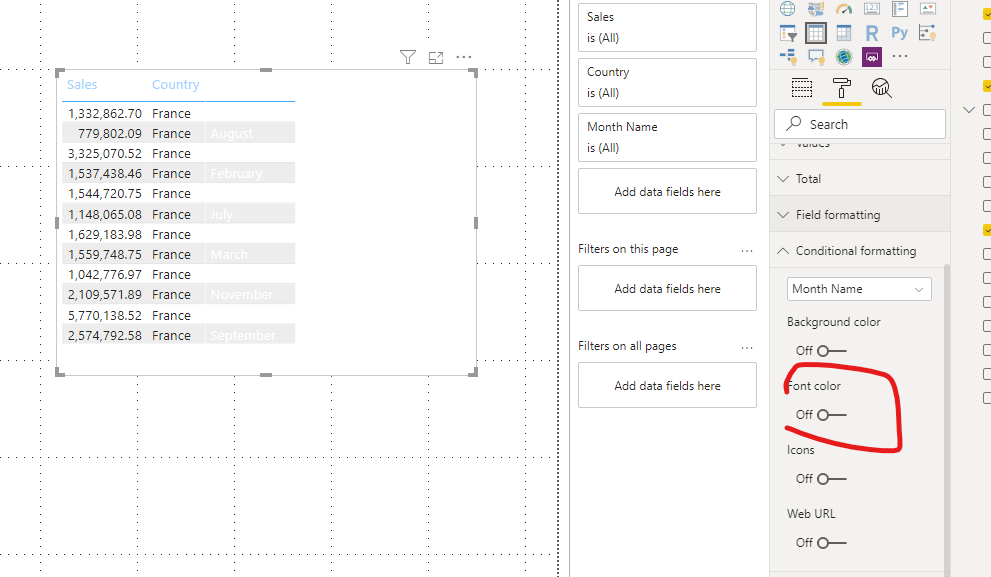
Task: Pick the Q&A visual icon
Action: click(816, 57)
